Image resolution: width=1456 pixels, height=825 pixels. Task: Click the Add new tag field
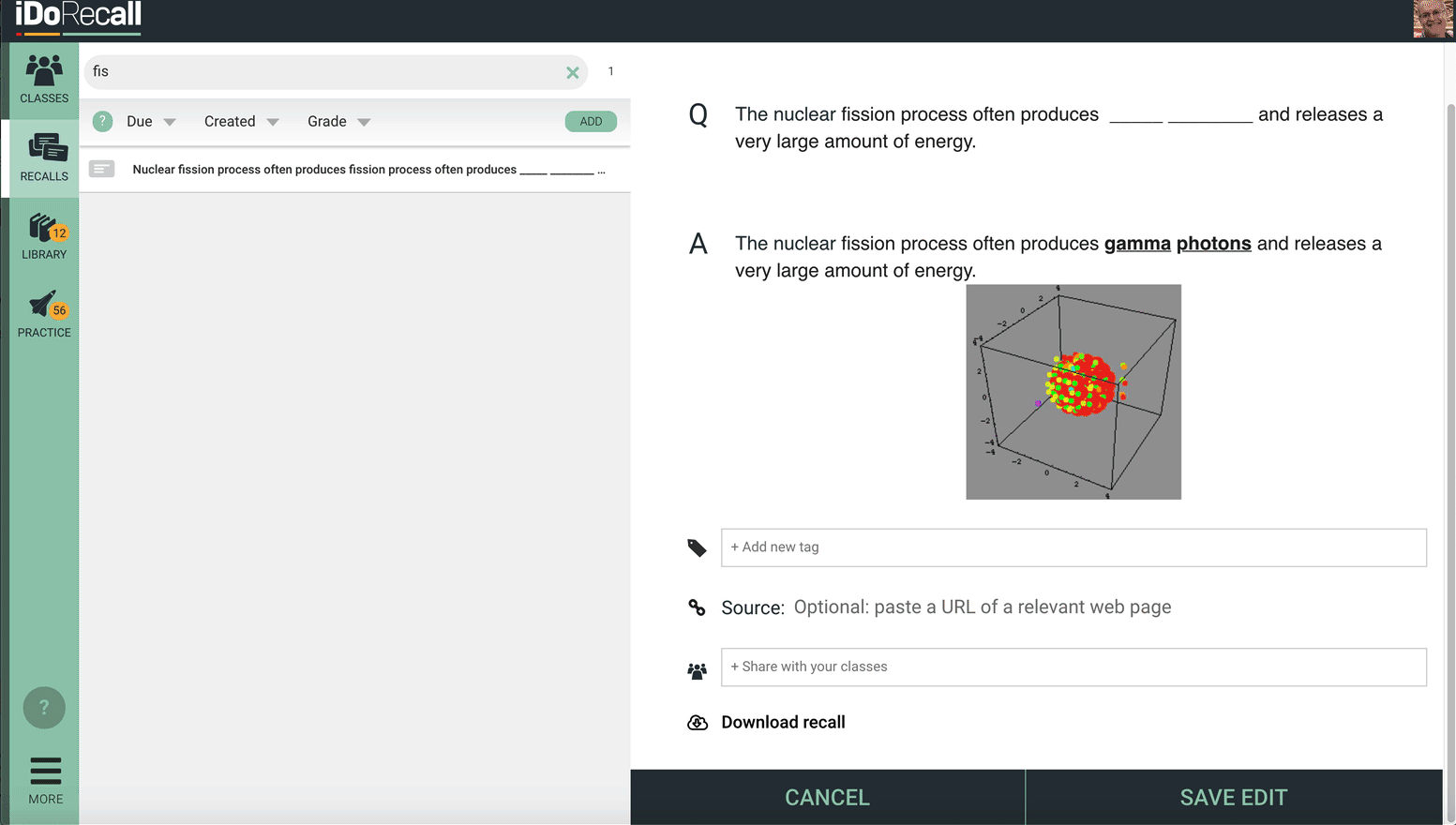coord(1073,547)
